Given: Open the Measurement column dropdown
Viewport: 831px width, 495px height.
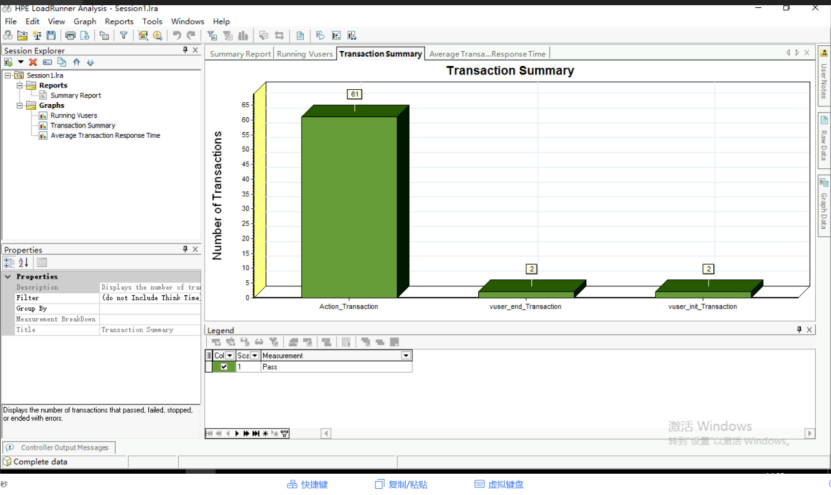Looking at the screenshot, I should (406, 356).
